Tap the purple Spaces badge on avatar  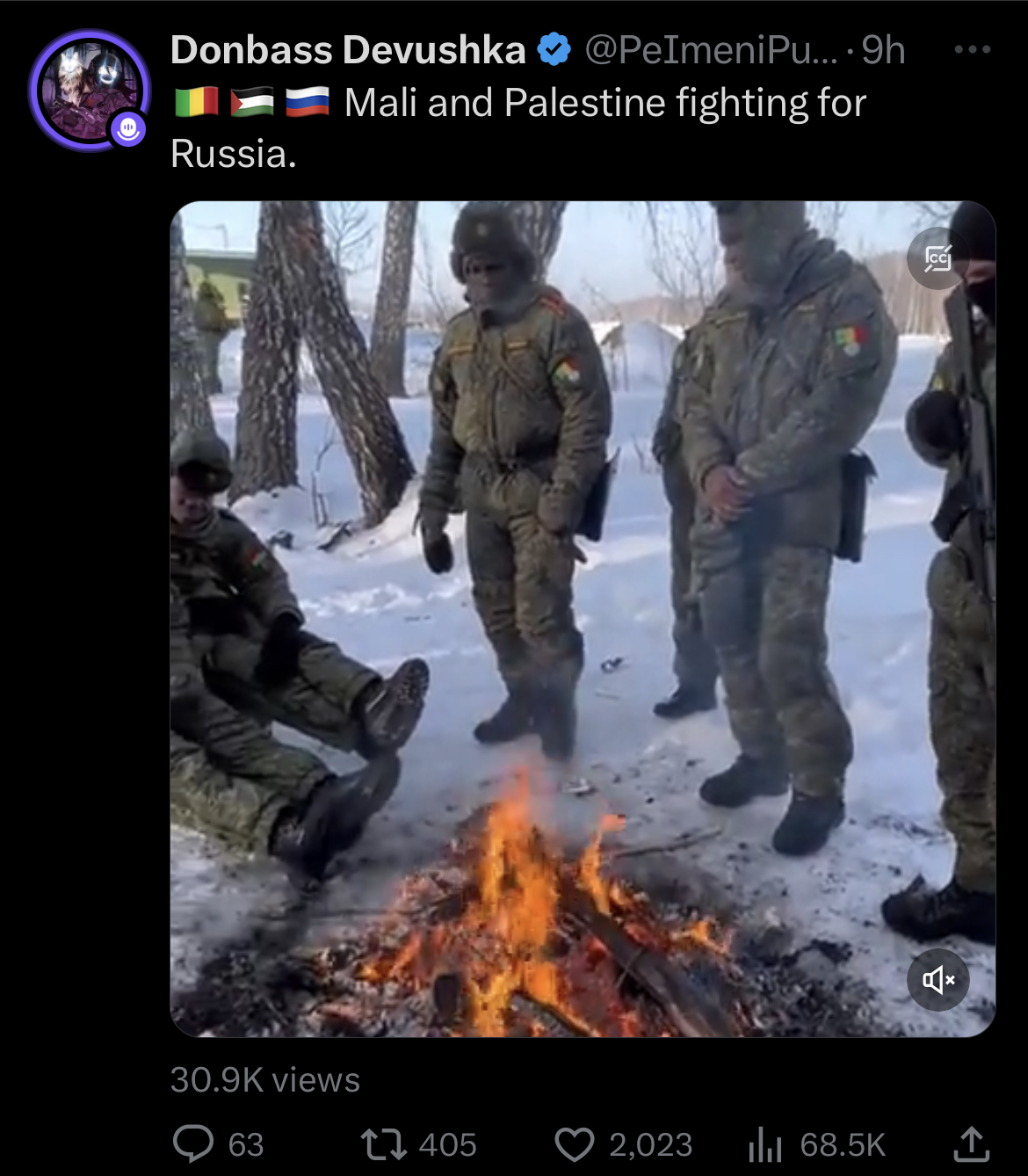[x=128, y=129]
